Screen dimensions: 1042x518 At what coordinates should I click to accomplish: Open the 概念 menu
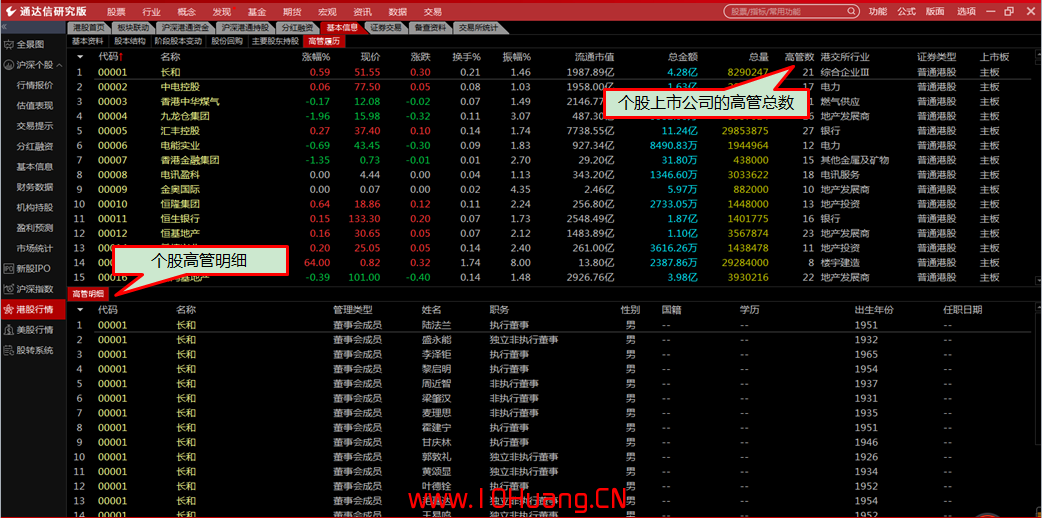click(187, 11)
